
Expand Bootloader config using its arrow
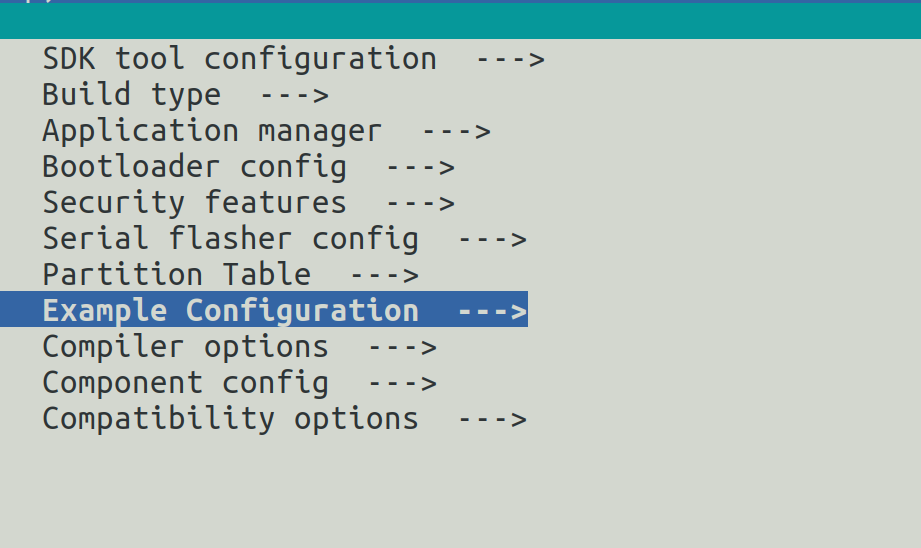click(x=420, y=167)
